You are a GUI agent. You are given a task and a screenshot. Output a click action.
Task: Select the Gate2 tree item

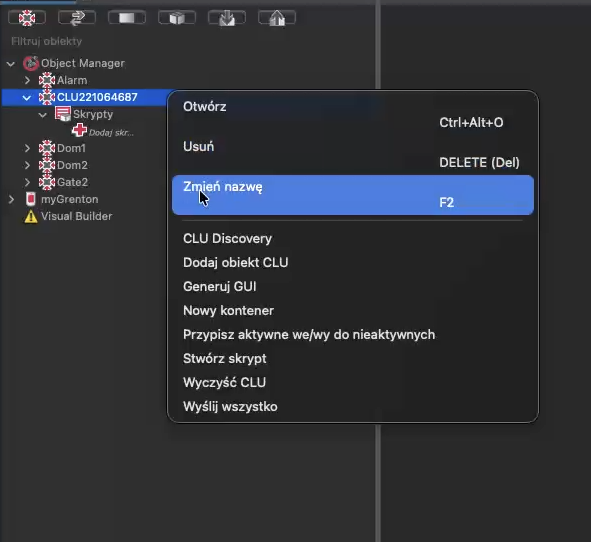[72, 182]
